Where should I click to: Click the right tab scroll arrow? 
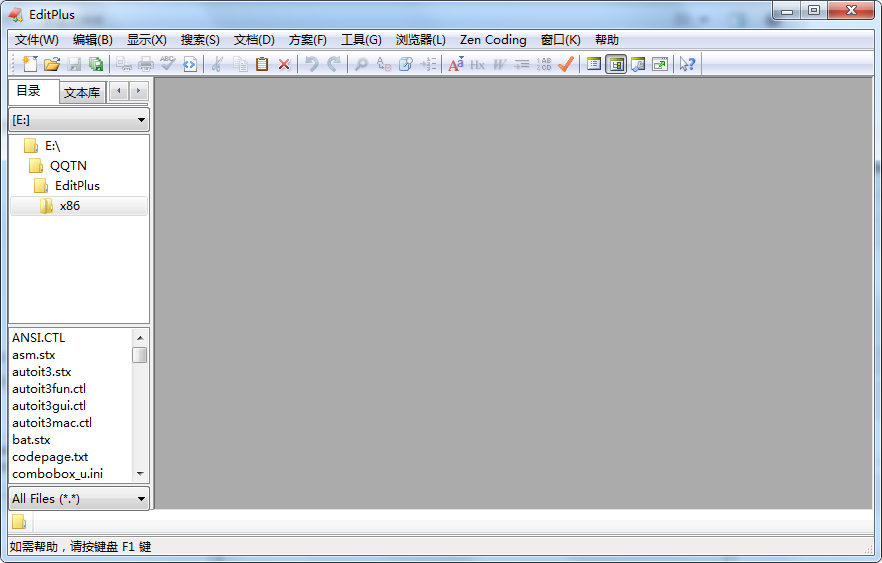pos(138,91)
